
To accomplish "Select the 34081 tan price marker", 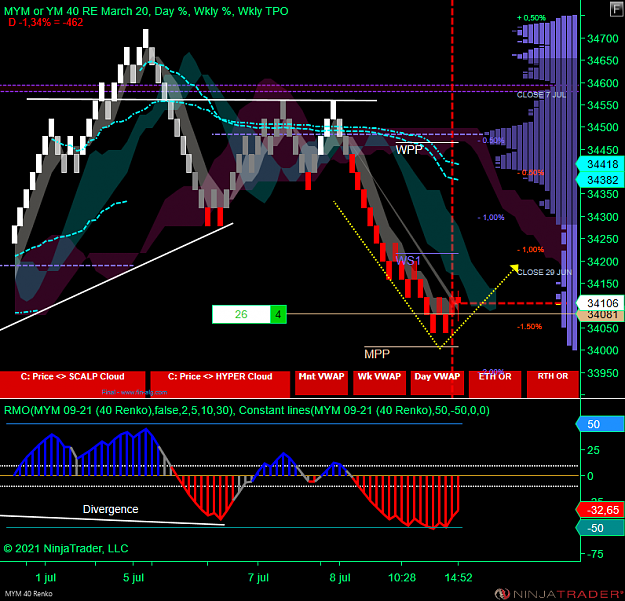I will pyautogui.click(x=600, y=315).
